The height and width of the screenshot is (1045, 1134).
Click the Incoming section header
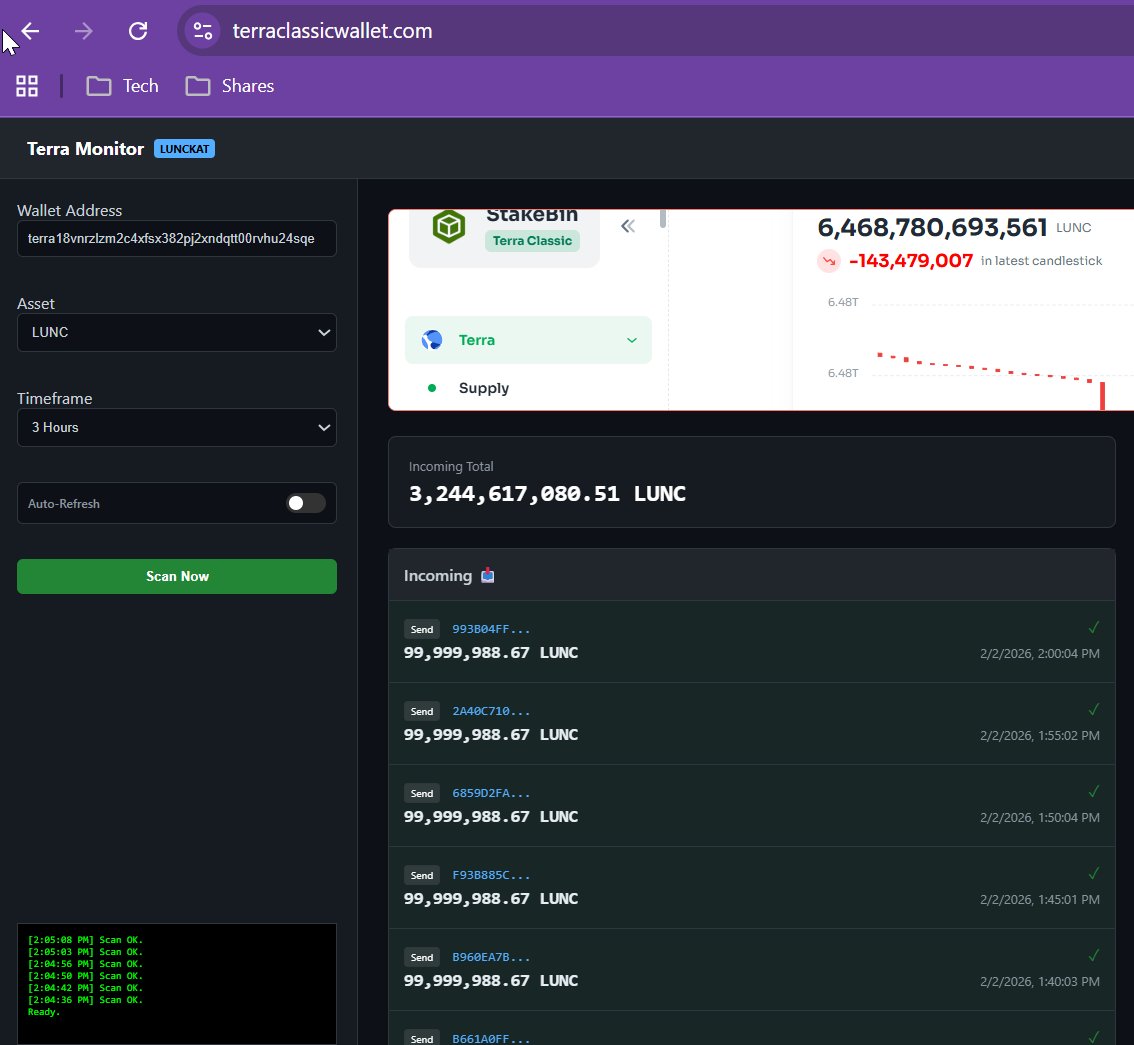751,575
